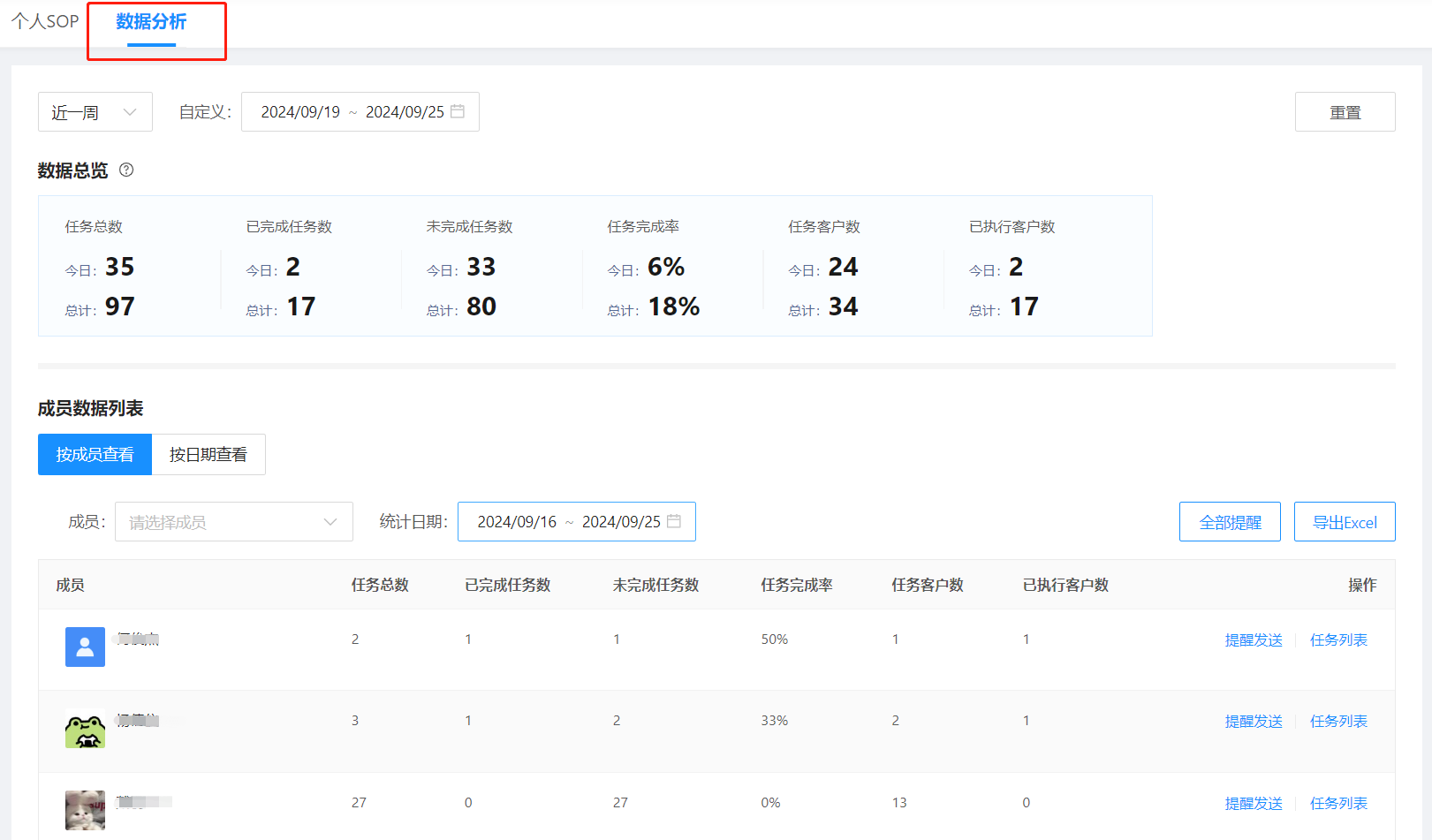
Task: Export data with 导出Excel button
Action: (1345, 522)
